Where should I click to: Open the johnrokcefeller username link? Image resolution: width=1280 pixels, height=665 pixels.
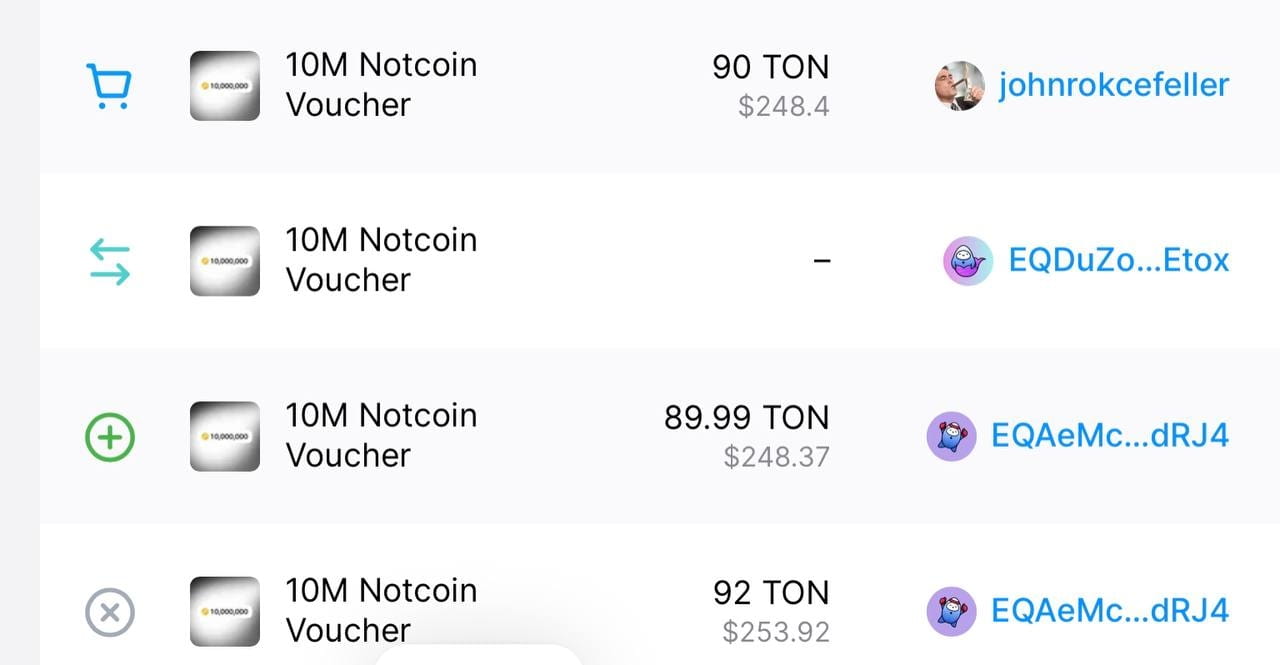point(1111,86)
